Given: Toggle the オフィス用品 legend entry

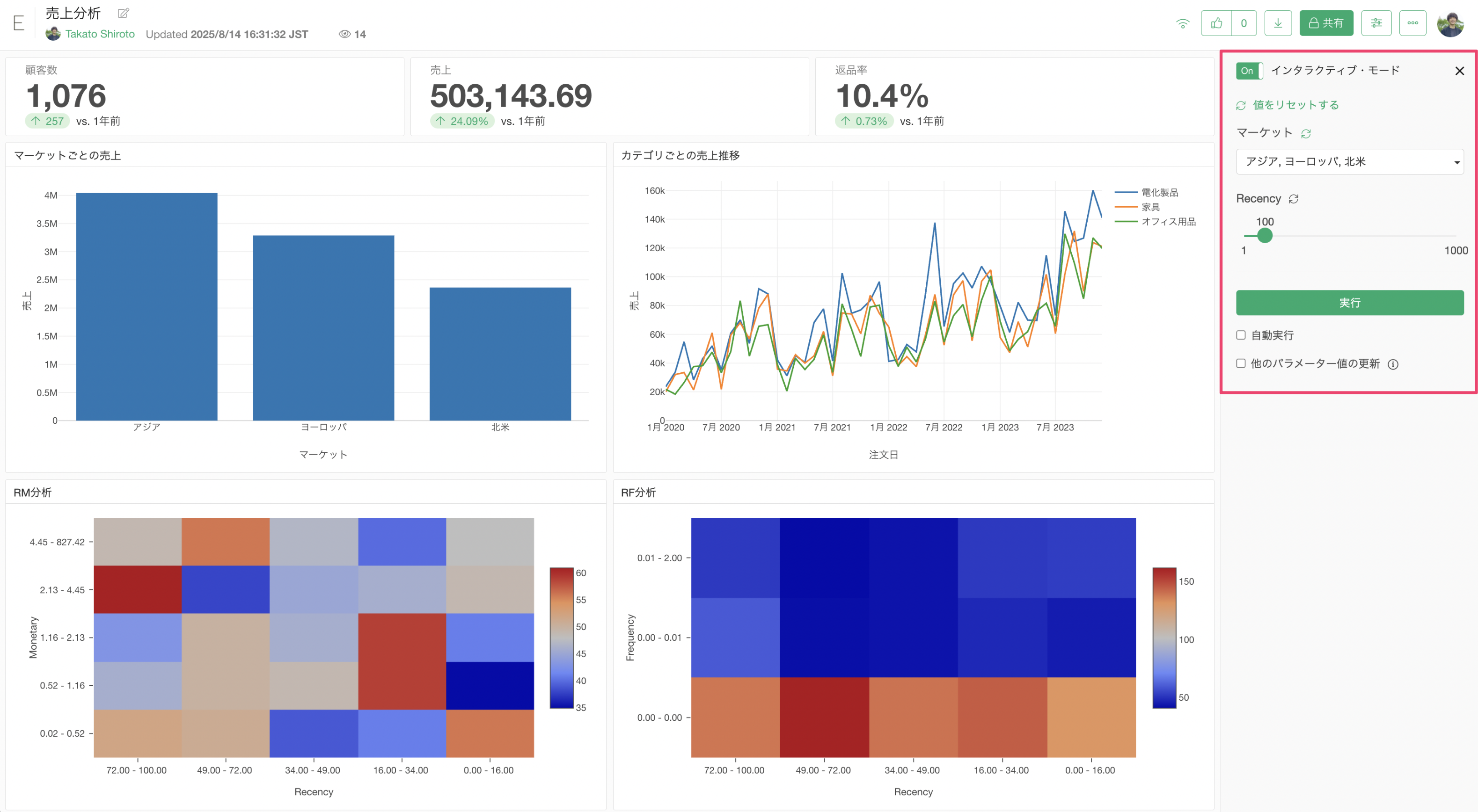Looking at the screenshot, I should pyautogui.click(x=1155, y=221).
